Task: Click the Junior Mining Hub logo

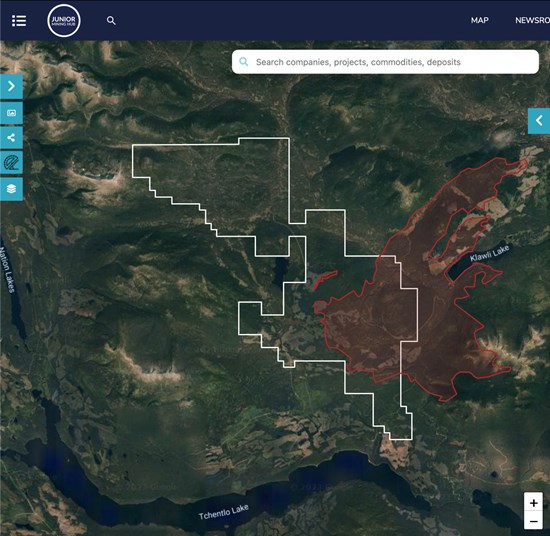Action: pos(64,21)
